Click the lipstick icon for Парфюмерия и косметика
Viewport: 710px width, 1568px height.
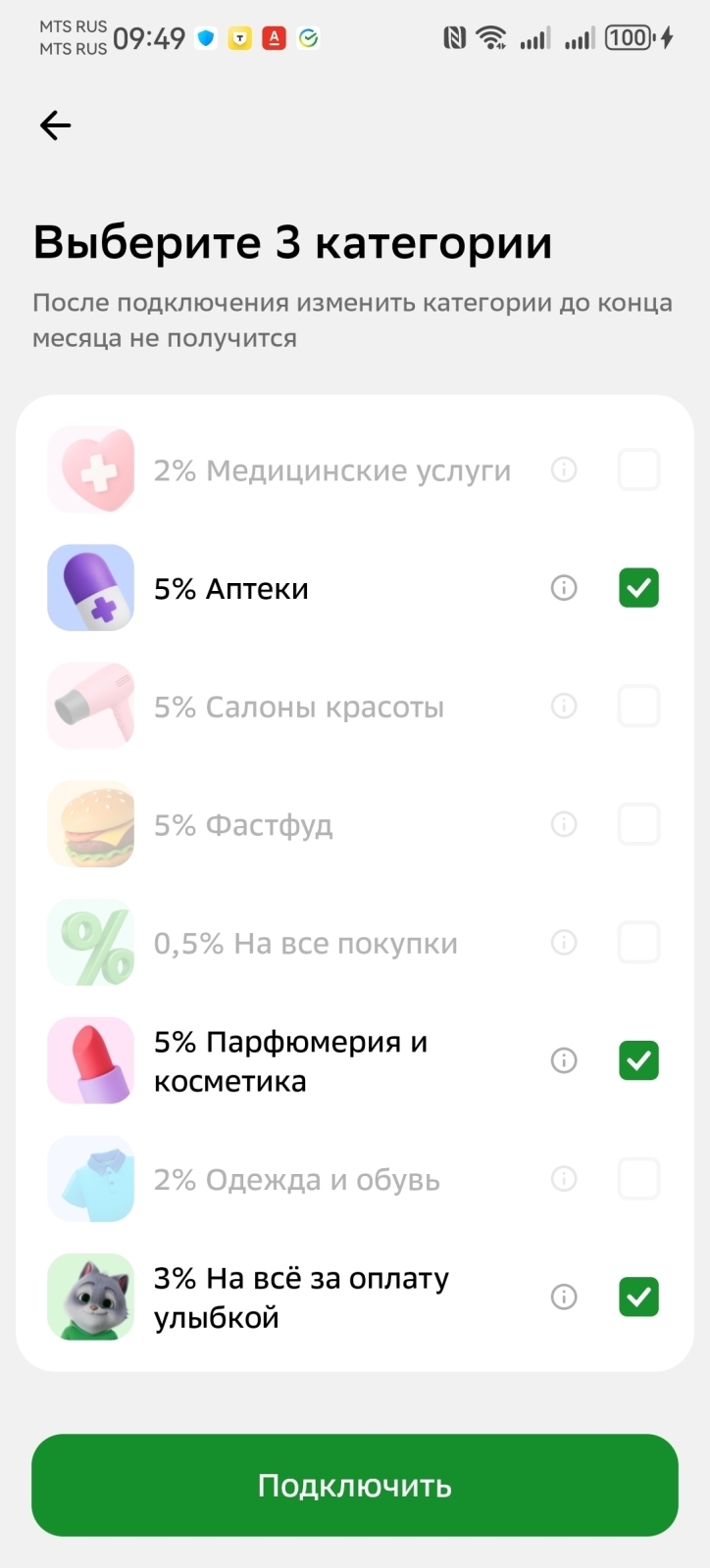click(x=90, y=1060)
